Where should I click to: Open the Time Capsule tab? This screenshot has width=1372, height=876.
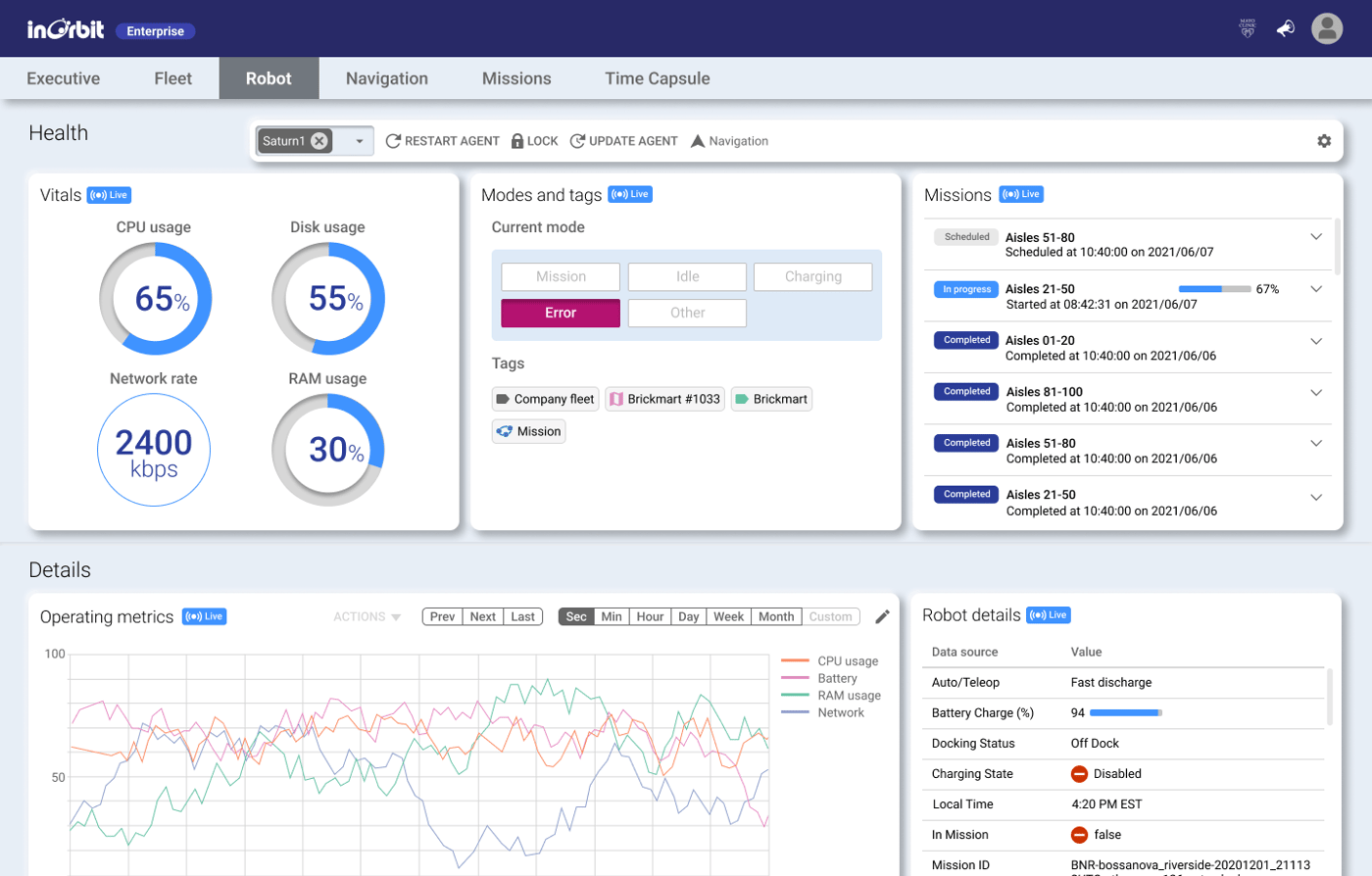(656, 78)
